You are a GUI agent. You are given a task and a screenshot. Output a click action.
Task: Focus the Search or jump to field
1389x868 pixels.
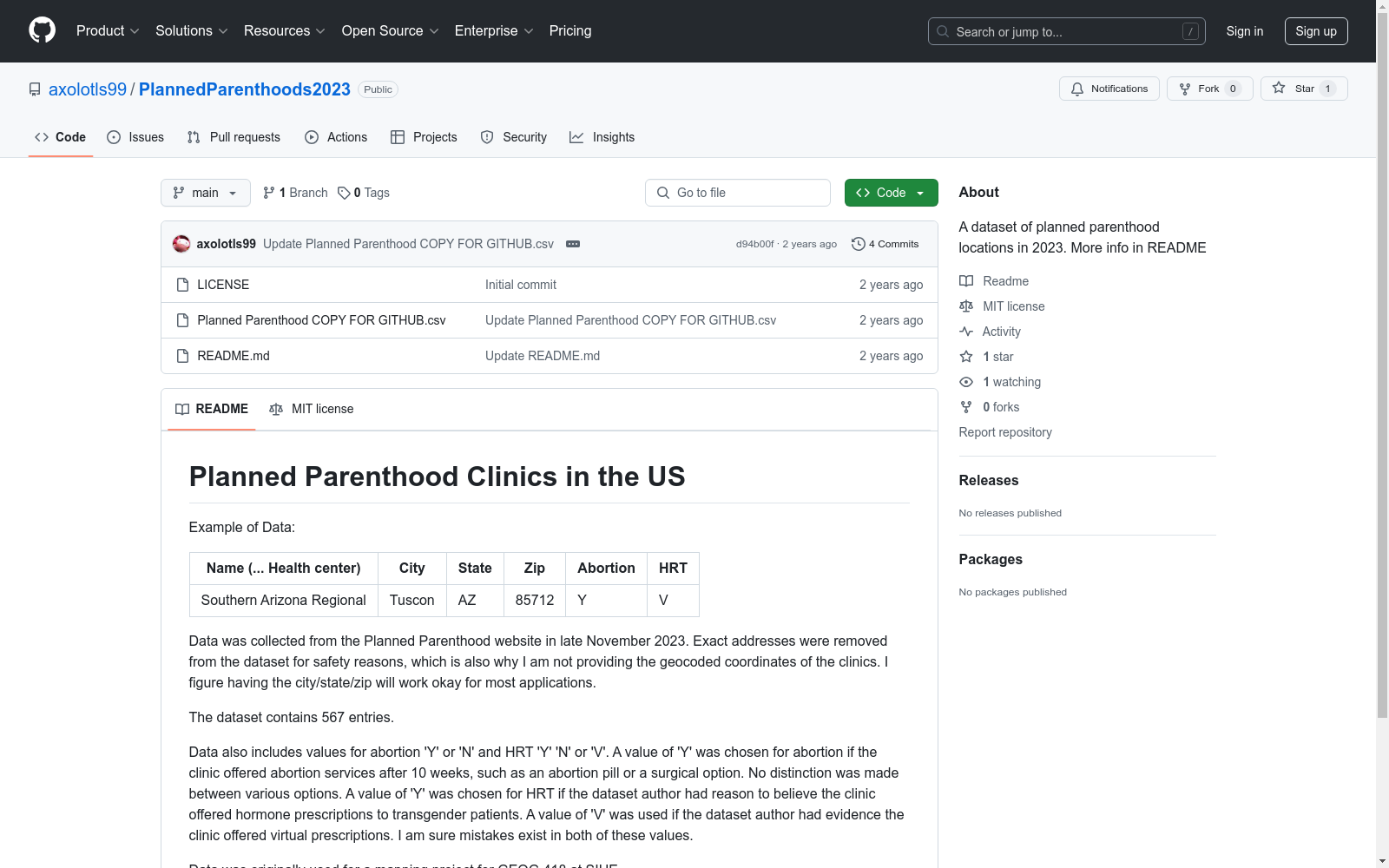point(1067,31)
